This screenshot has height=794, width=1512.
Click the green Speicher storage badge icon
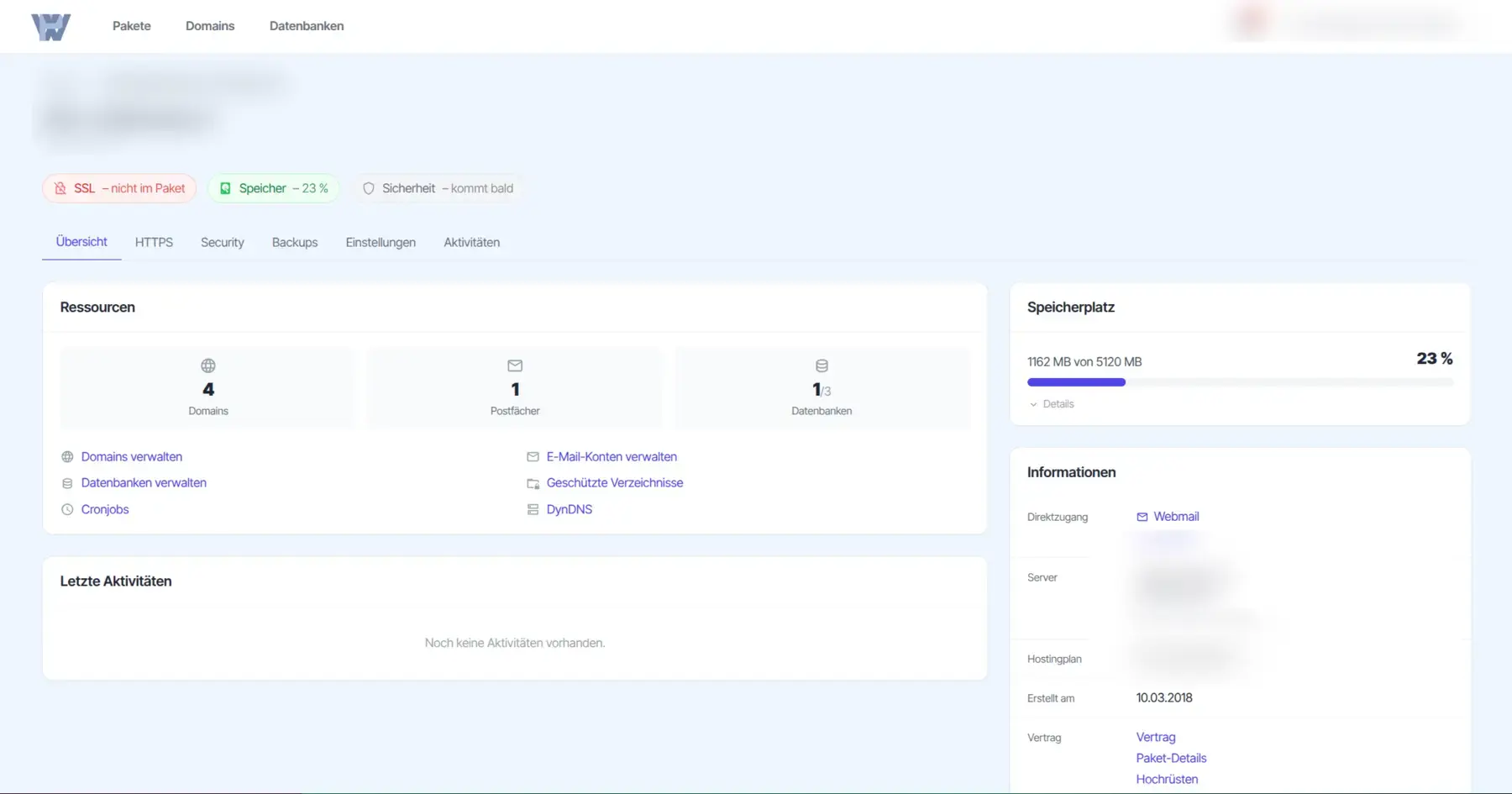click(225, 188)
